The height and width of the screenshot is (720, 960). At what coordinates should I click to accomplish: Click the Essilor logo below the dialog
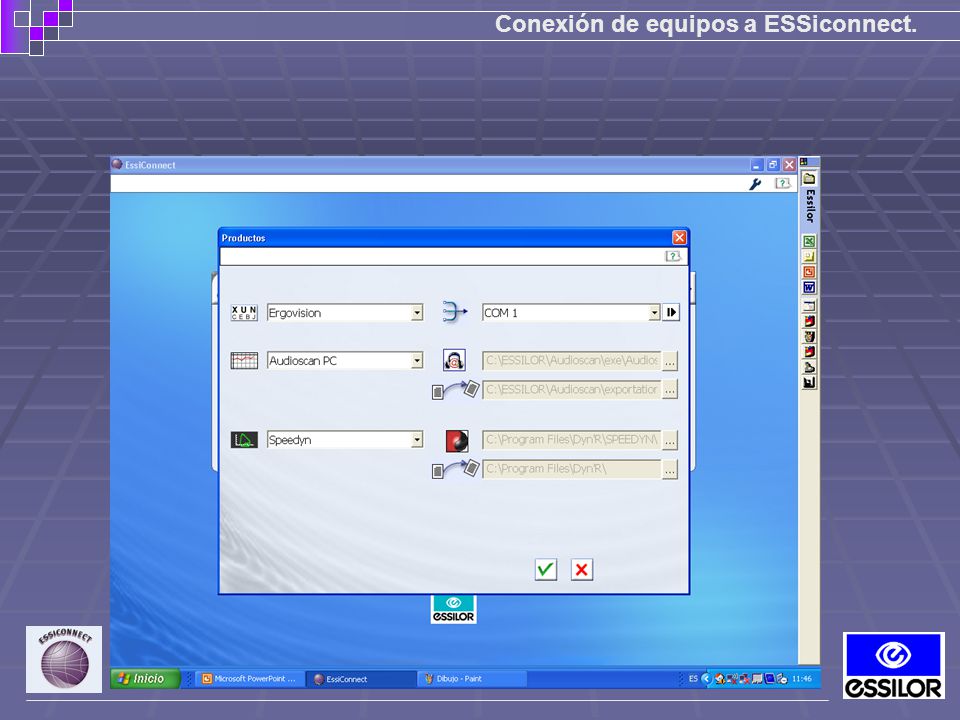click(453, 609)
